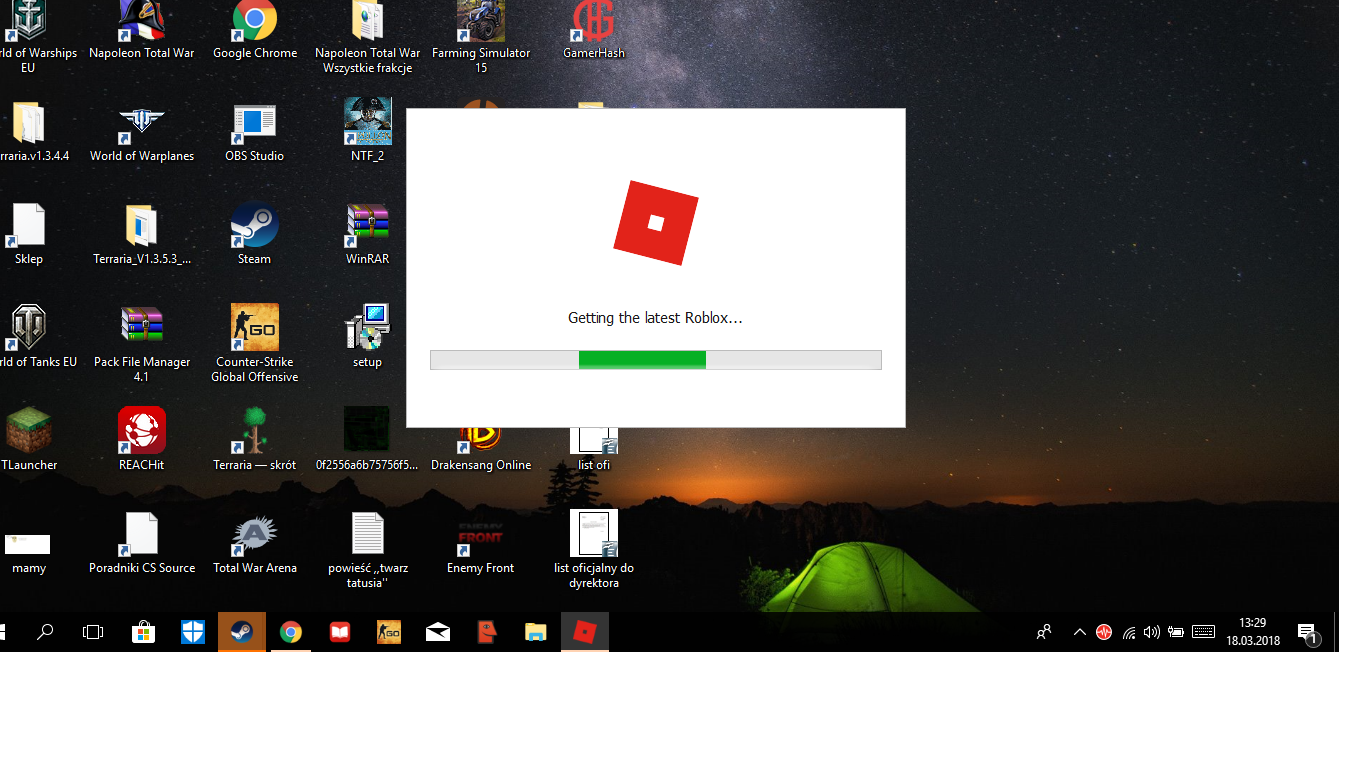Launch Steam from the desktop icon
The width and height of the screenshot is (1366, 768).
coord(254,235)
